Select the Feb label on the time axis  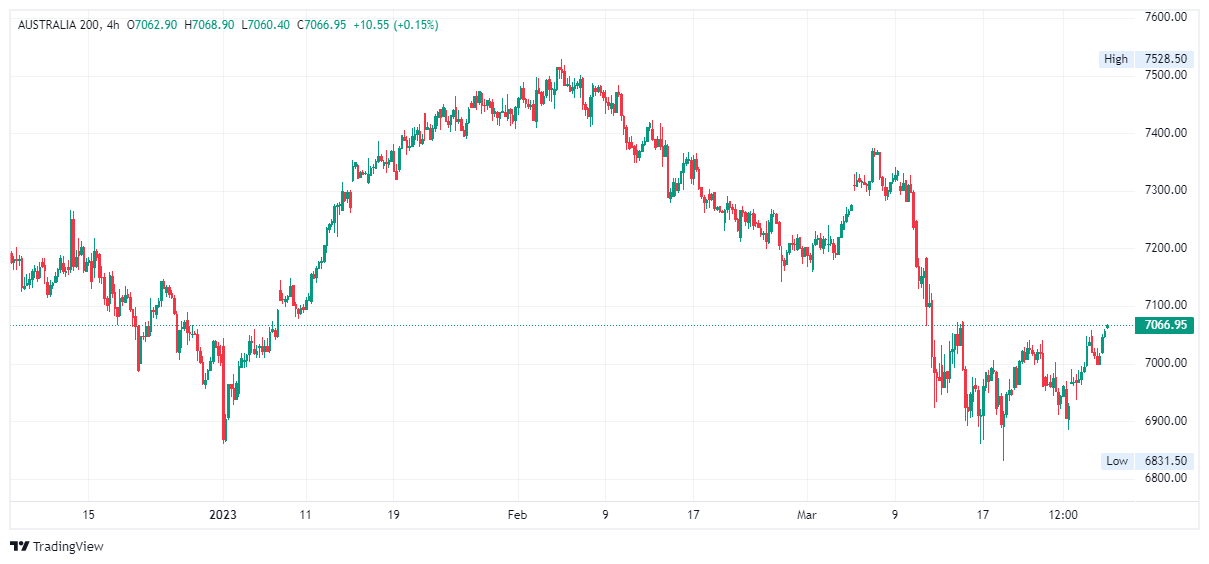[x=517, y=515]
